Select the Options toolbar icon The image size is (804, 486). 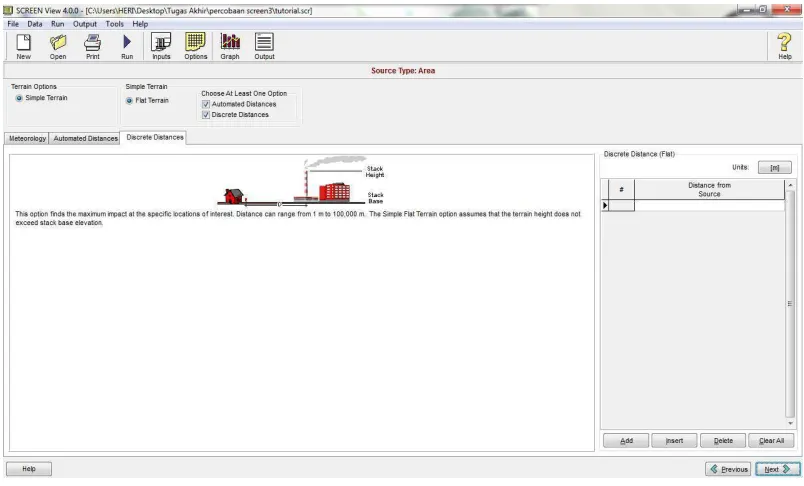[195, 47]
